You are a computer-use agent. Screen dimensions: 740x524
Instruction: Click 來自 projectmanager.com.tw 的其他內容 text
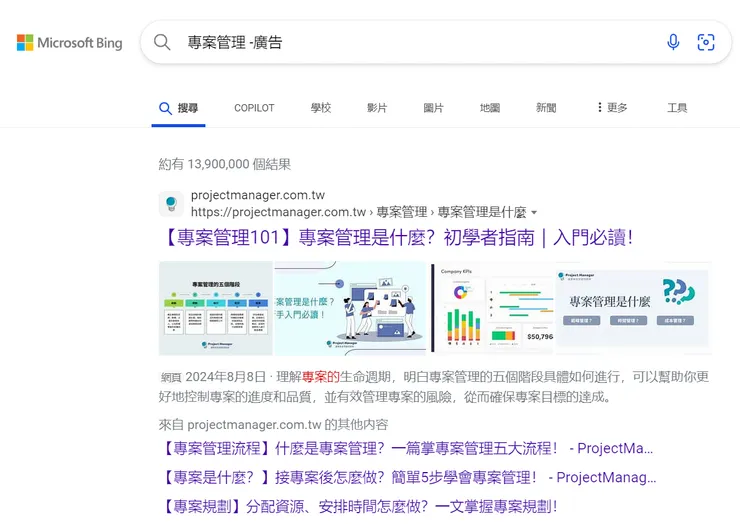[x=273, y=424]
